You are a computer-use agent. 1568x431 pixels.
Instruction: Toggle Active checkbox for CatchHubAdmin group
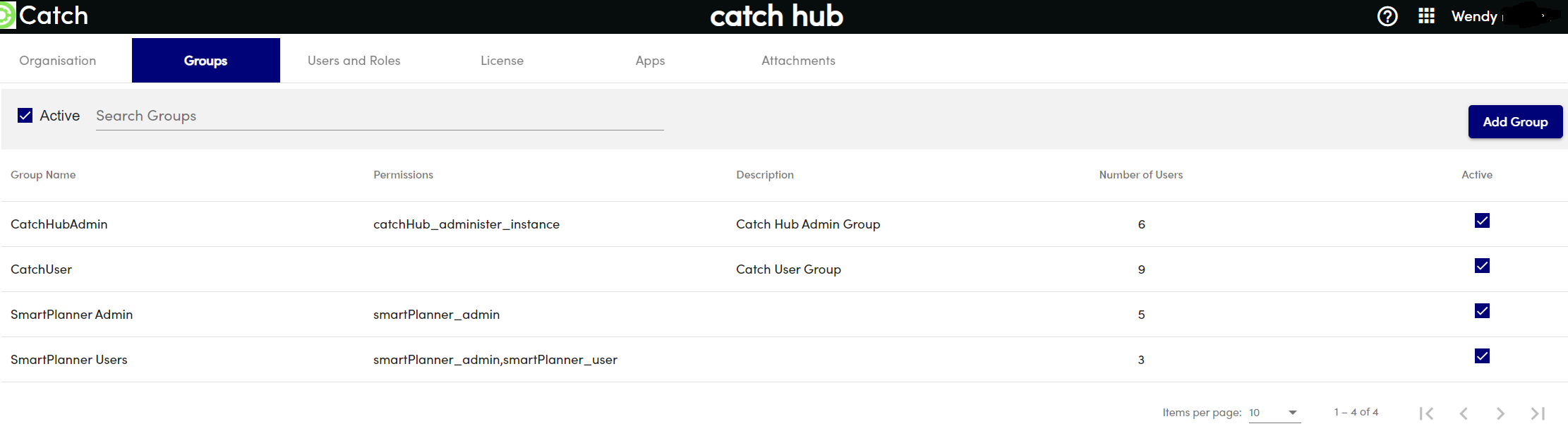(x=1482, y=221)
